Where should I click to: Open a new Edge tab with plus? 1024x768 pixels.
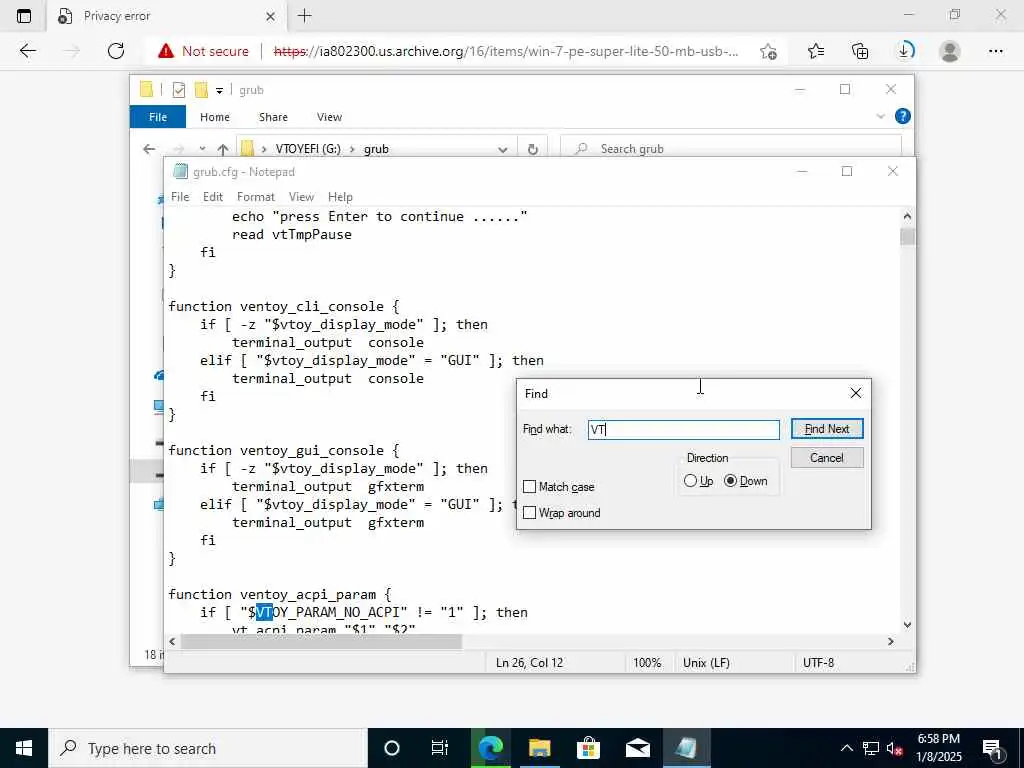click(304, 16)
